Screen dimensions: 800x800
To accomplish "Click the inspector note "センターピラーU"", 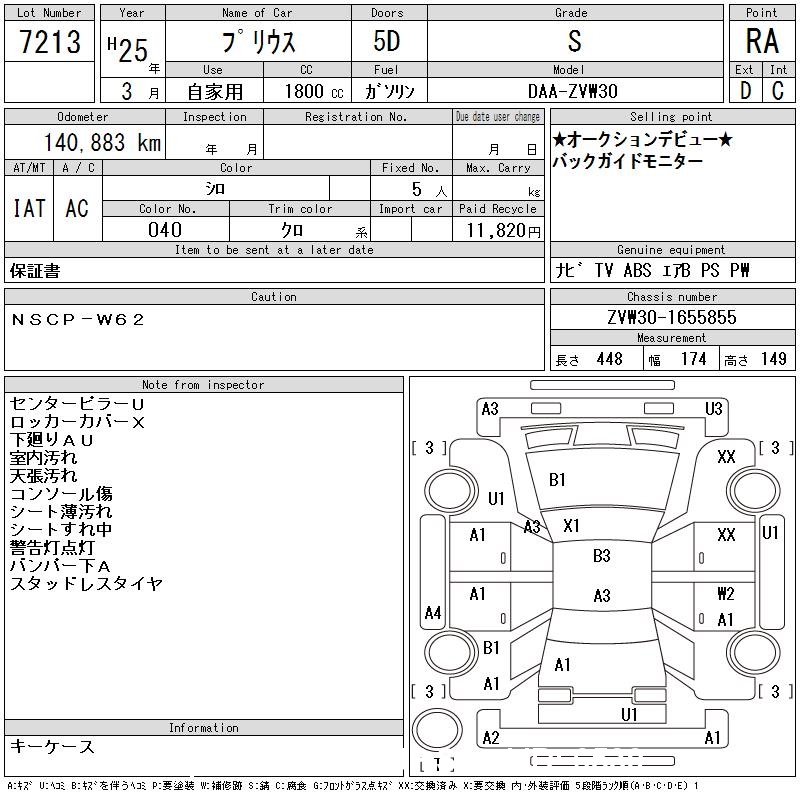I will point(77,404).
